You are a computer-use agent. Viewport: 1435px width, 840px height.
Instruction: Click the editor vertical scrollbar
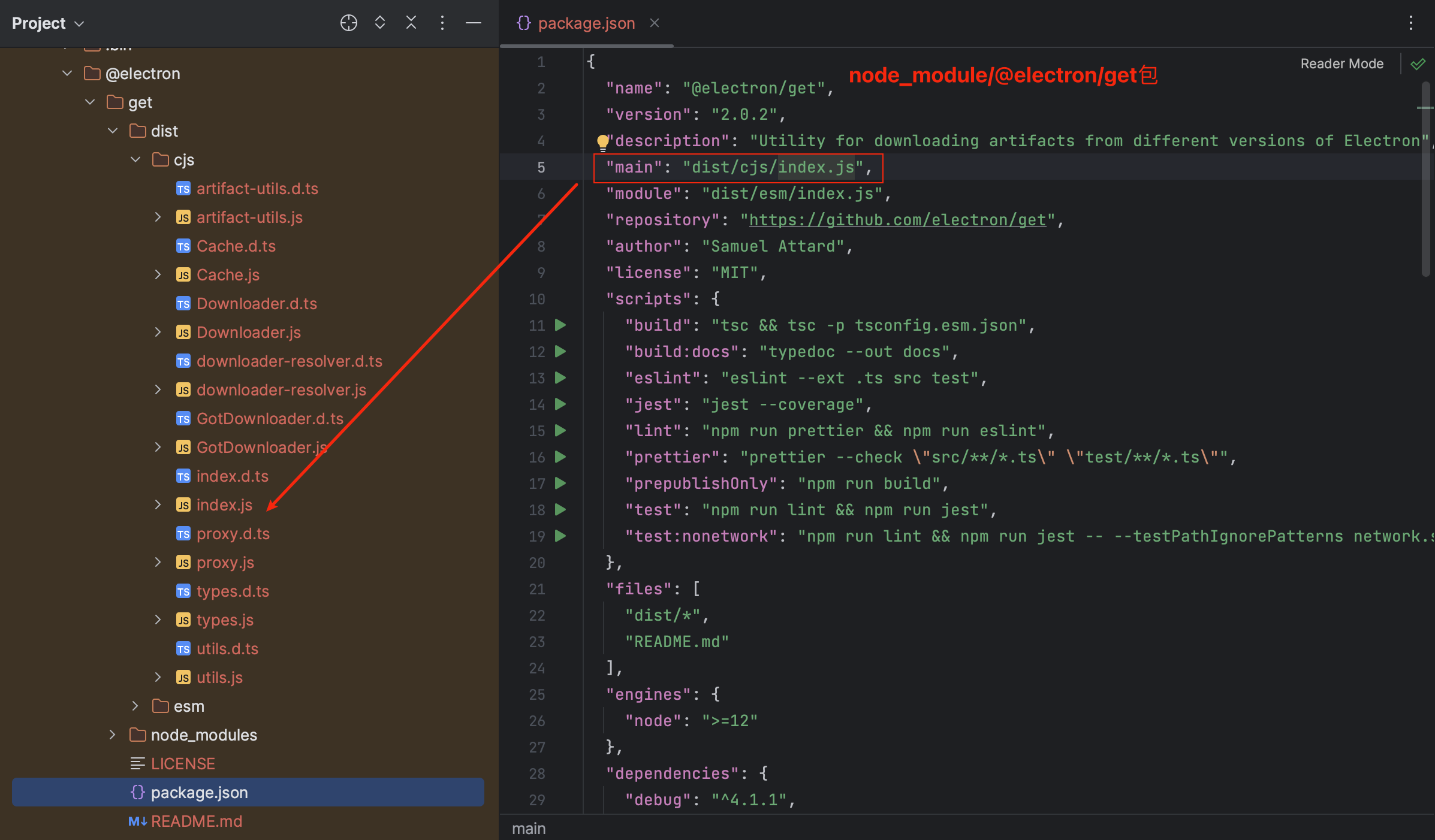coord(1425,180)
